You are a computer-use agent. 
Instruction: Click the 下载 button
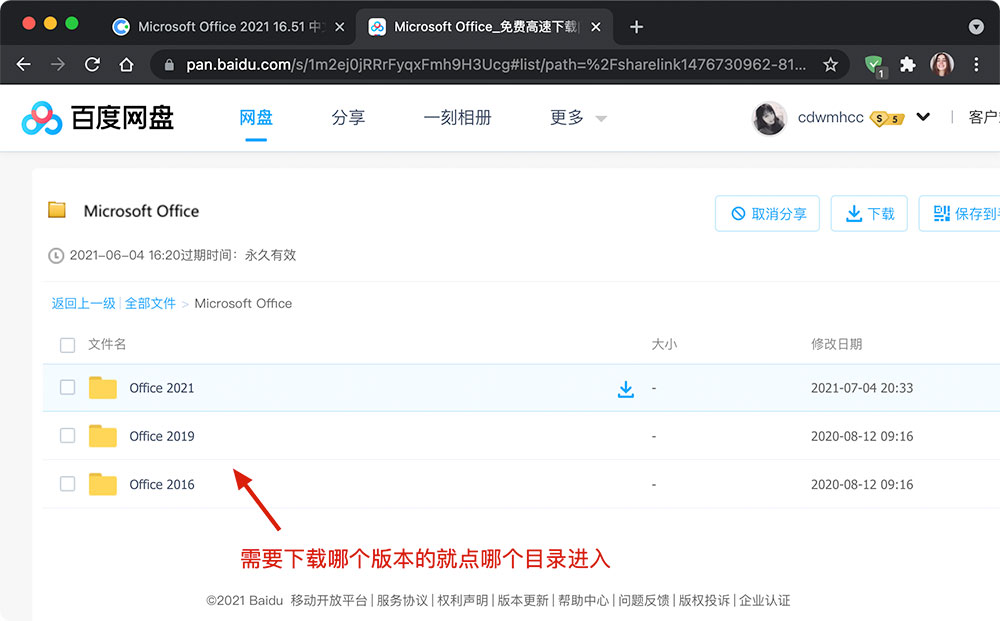click(869, 214)
